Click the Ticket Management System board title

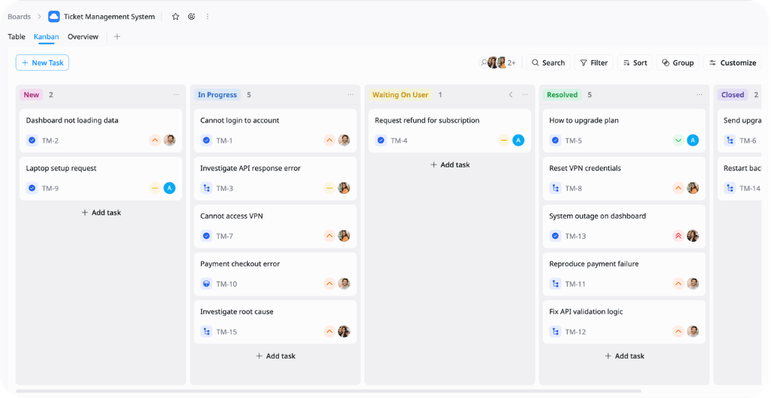(109, 17)
